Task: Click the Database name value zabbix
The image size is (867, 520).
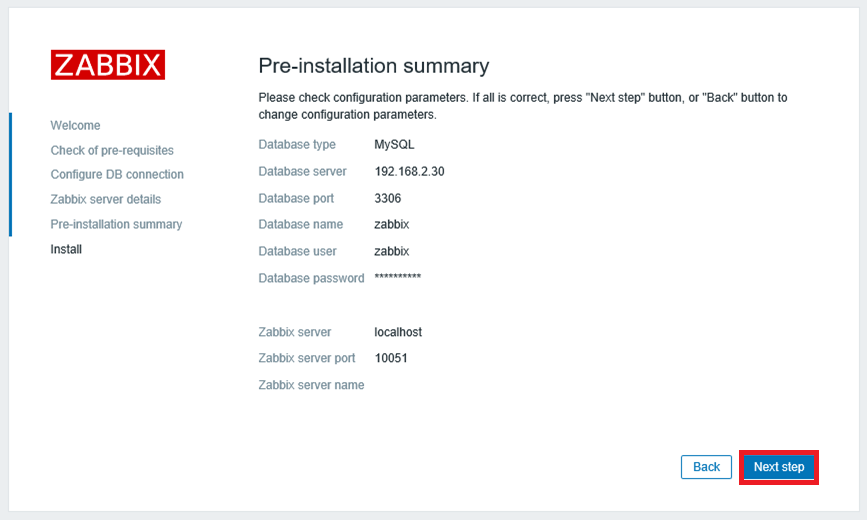Action: coord(391,224)
